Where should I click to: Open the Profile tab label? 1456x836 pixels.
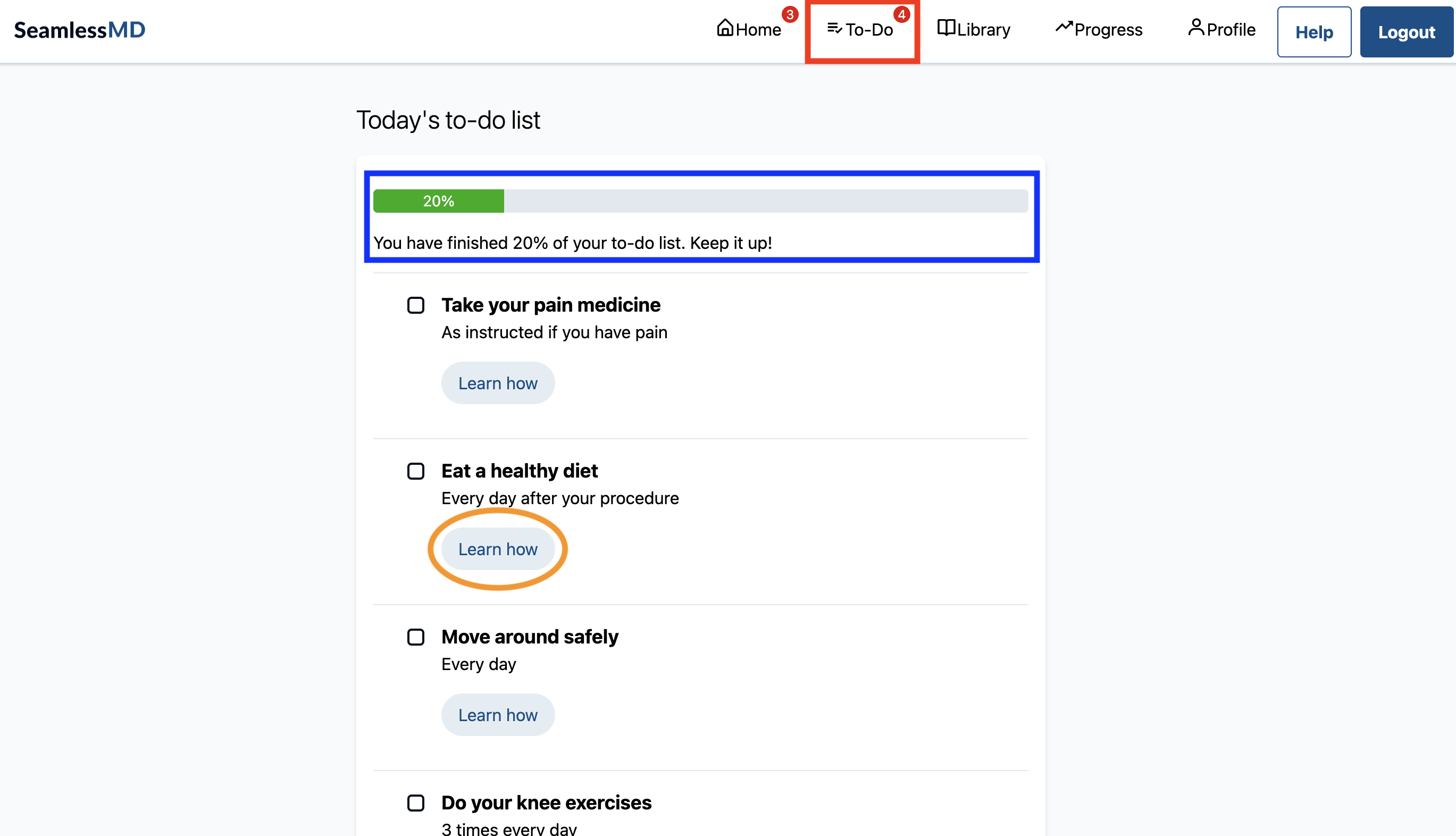point(1231,30)
